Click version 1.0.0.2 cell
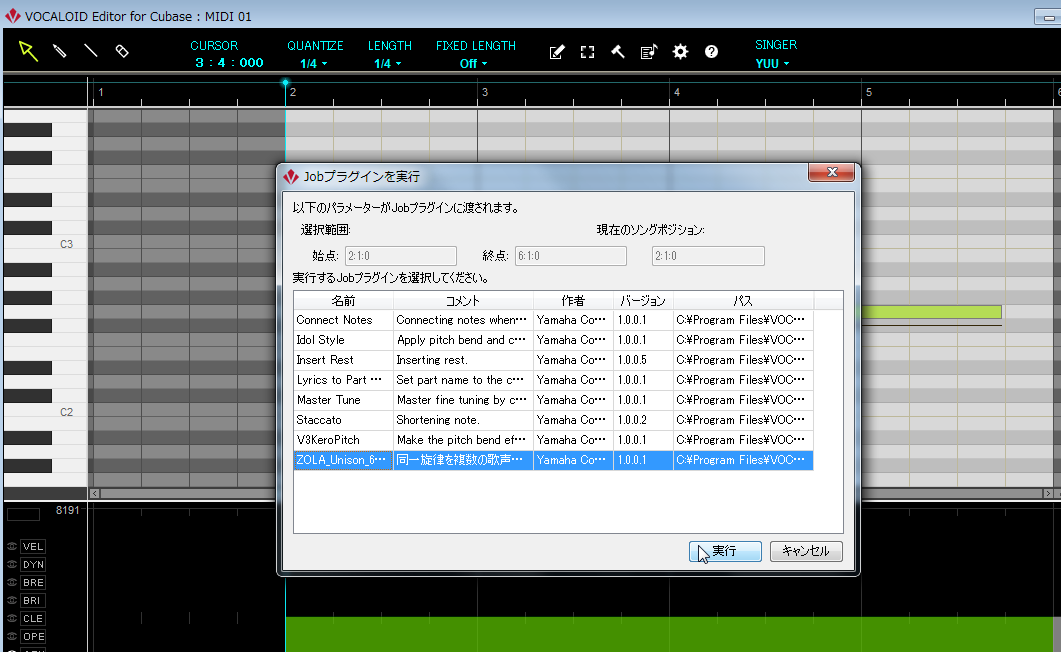 [x=643, y=420]
